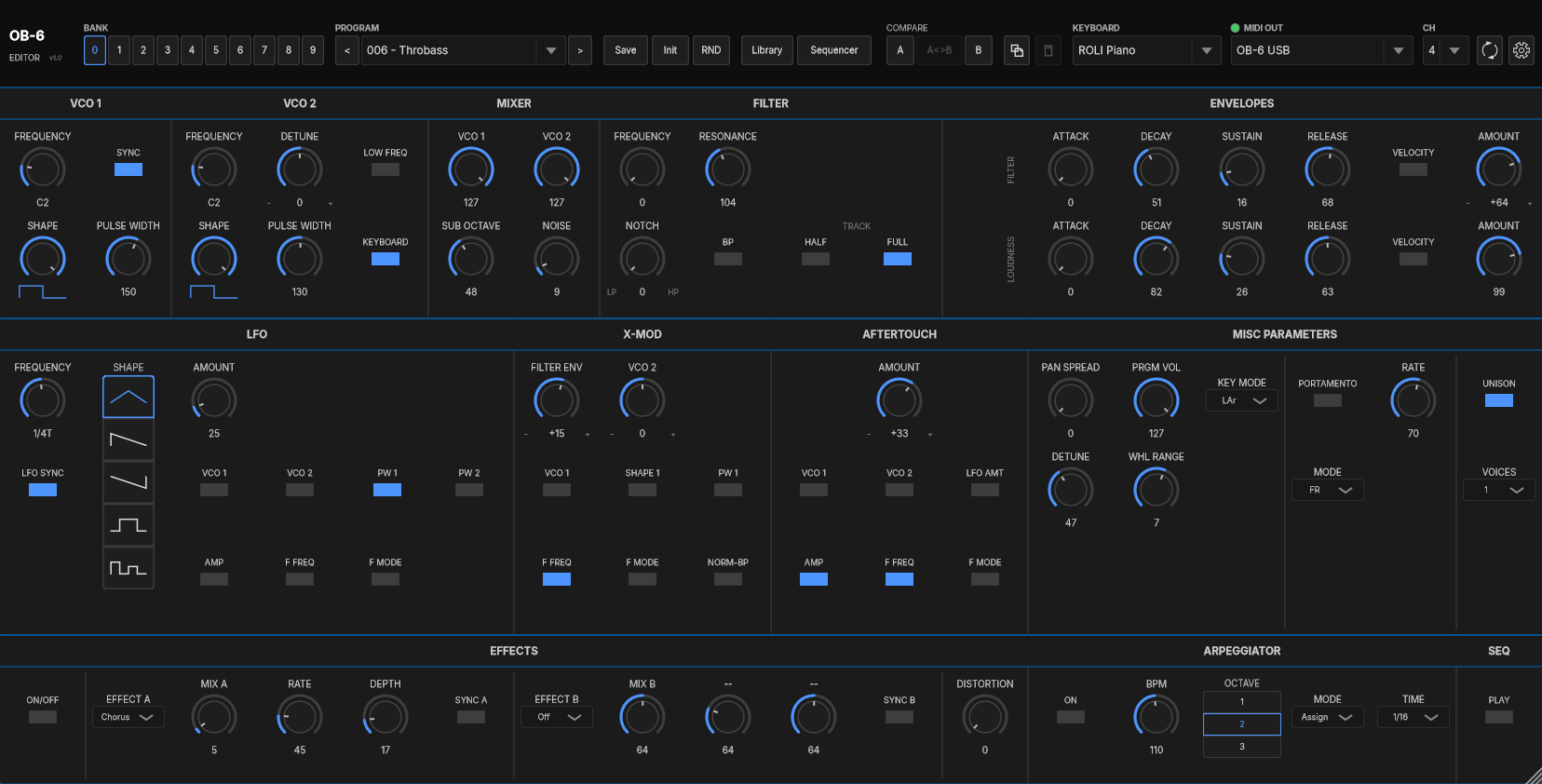This screenshot has height=784, width=1542.
Task: Turn off UNISON mode
Action: click(x=1499, y=400)
